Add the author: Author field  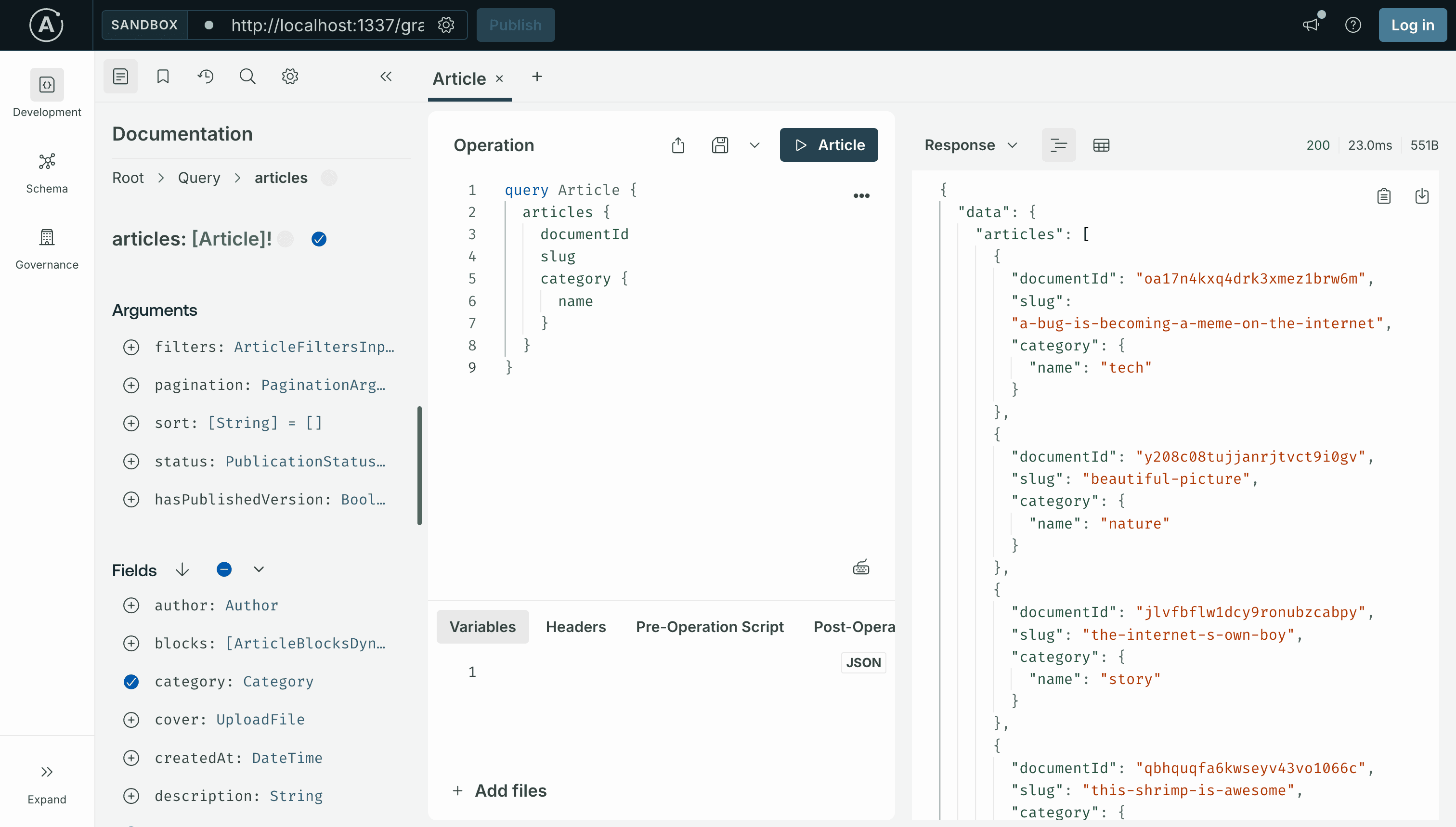click(x=131, y=606)
